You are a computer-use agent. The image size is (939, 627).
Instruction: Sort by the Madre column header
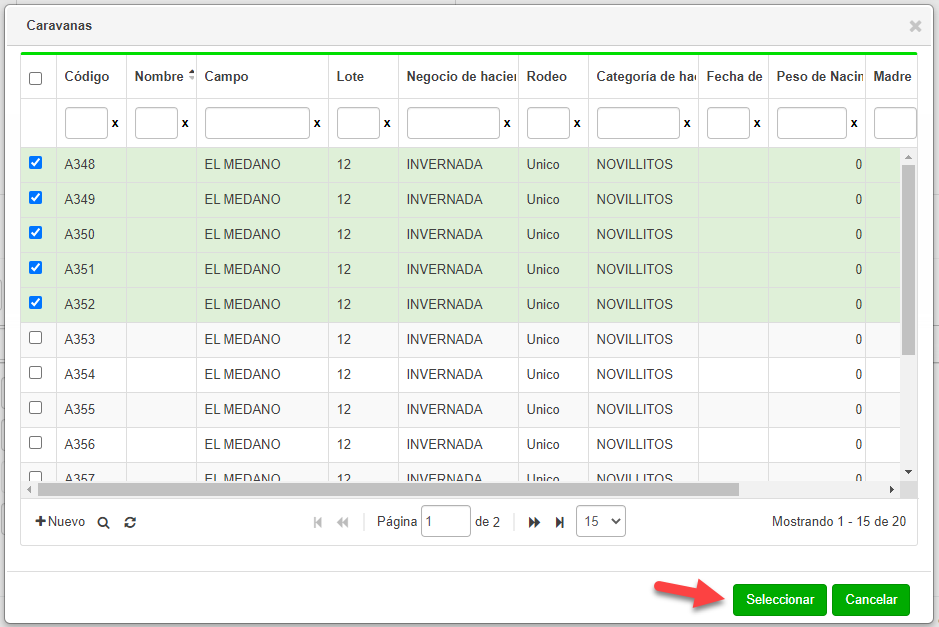pyautogui.click(x=892, y=77)
